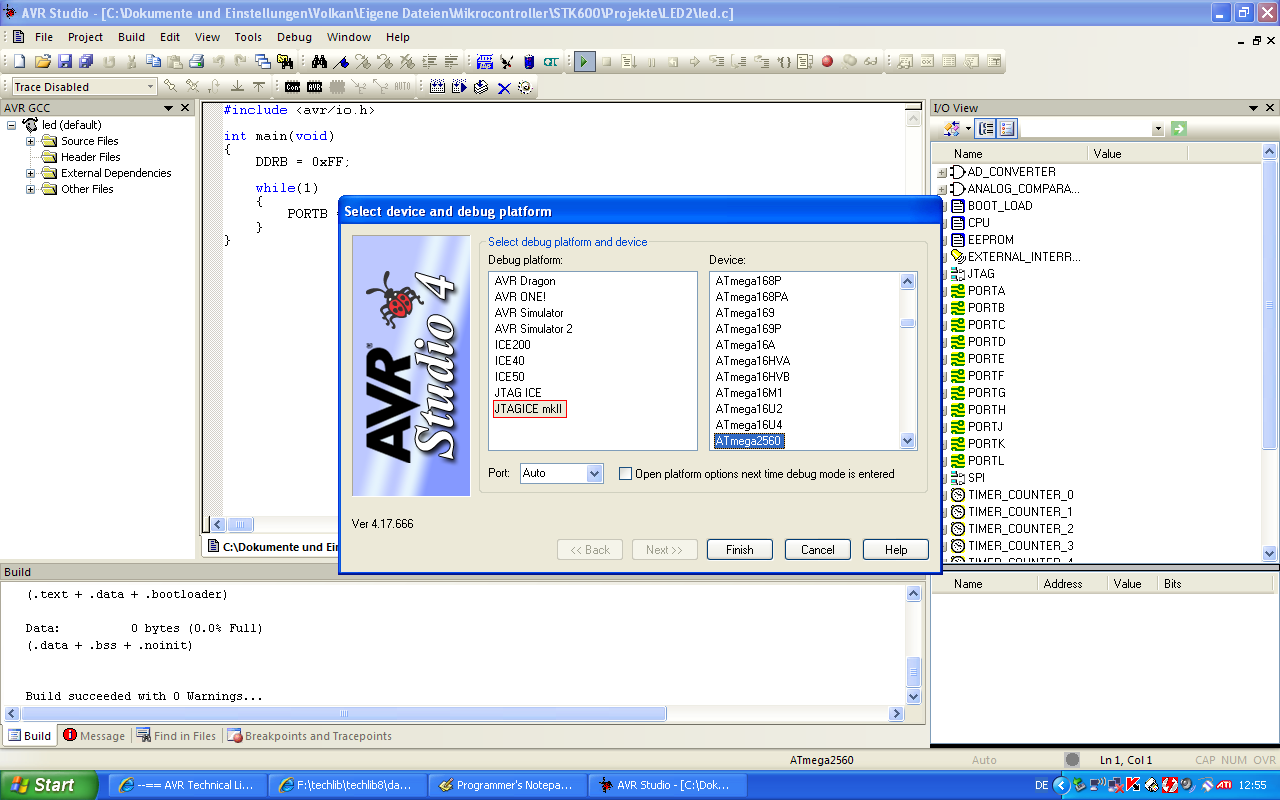Expand the Source Files folder

[30, 141]
